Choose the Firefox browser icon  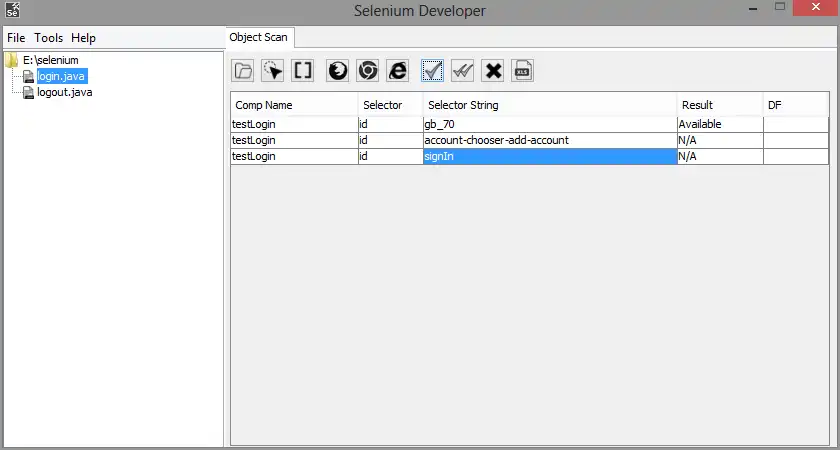point(338,71)
